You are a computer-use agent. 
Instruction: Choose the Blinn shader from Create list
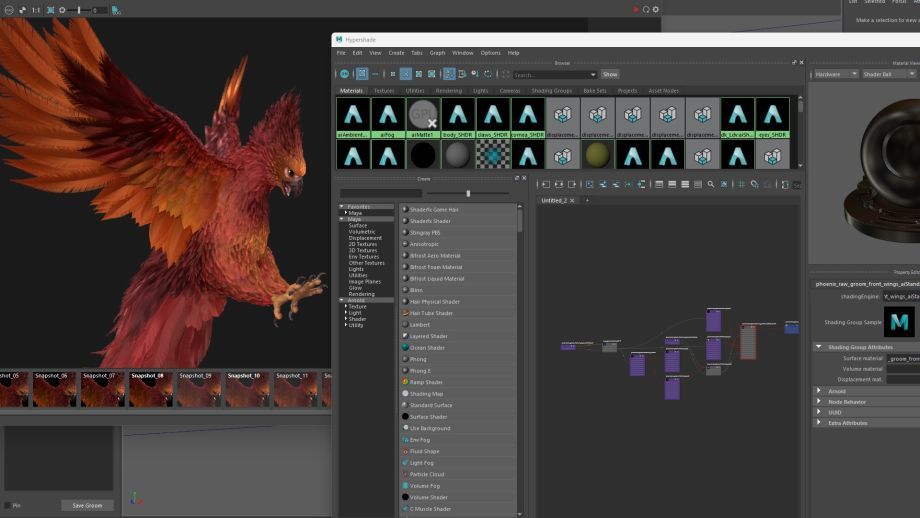tap(417, 290)
